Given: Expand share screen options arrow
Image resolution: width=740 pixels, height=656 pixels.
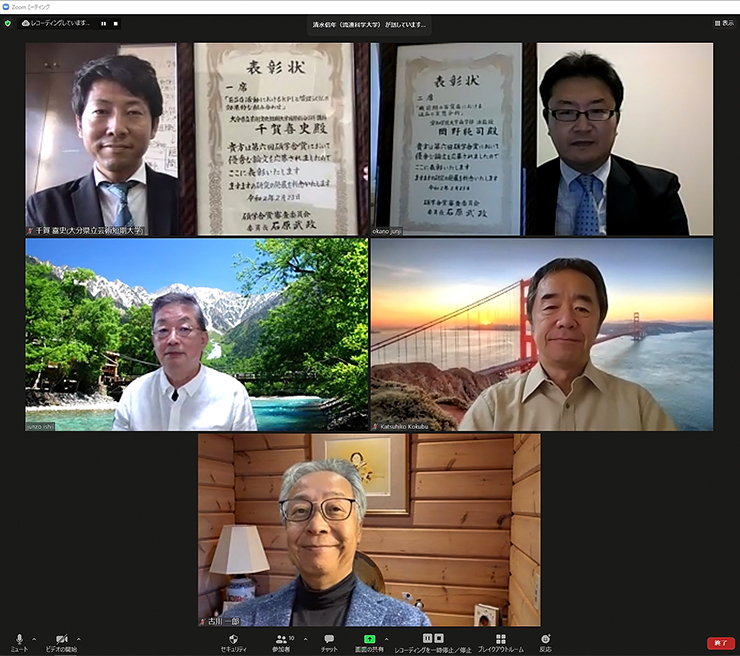Looking at the screenshot, I should tap(384, 638).
